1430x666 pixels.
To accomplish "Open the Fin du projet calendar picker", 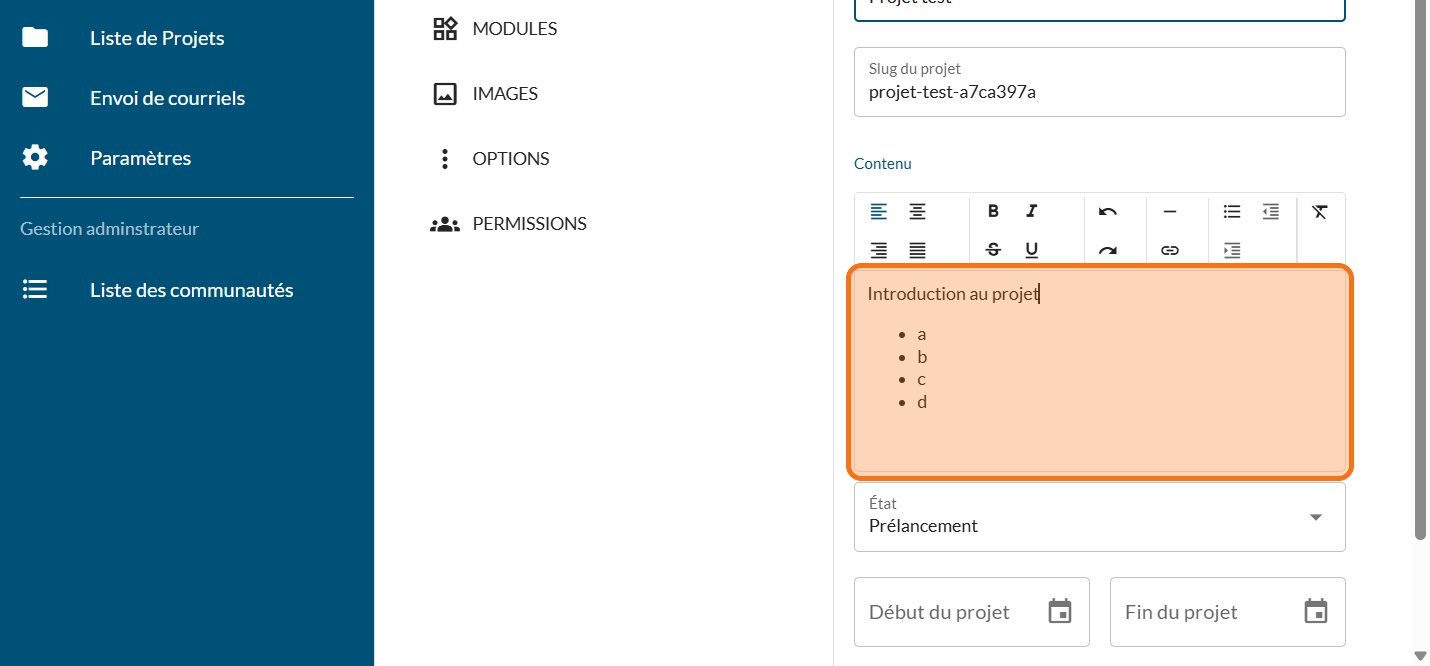I will pos(1316,611).
